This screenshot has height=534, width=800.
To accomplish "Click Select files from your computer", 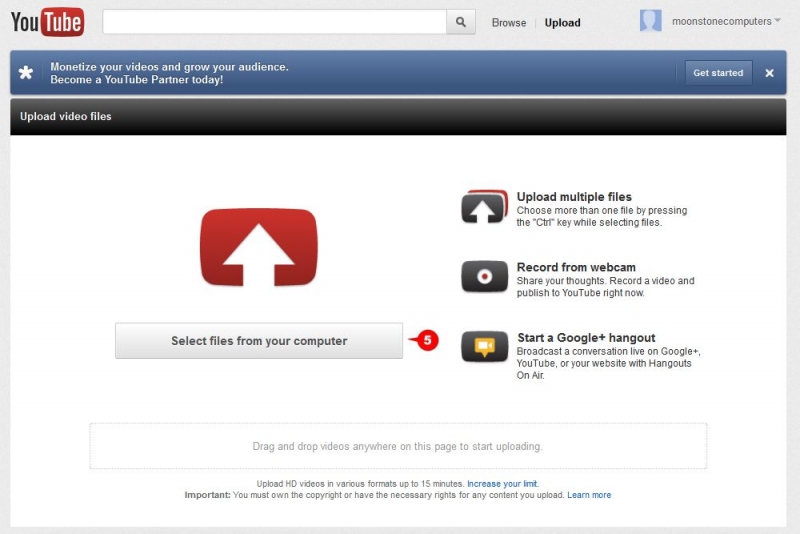I will [x=259, y=341].
